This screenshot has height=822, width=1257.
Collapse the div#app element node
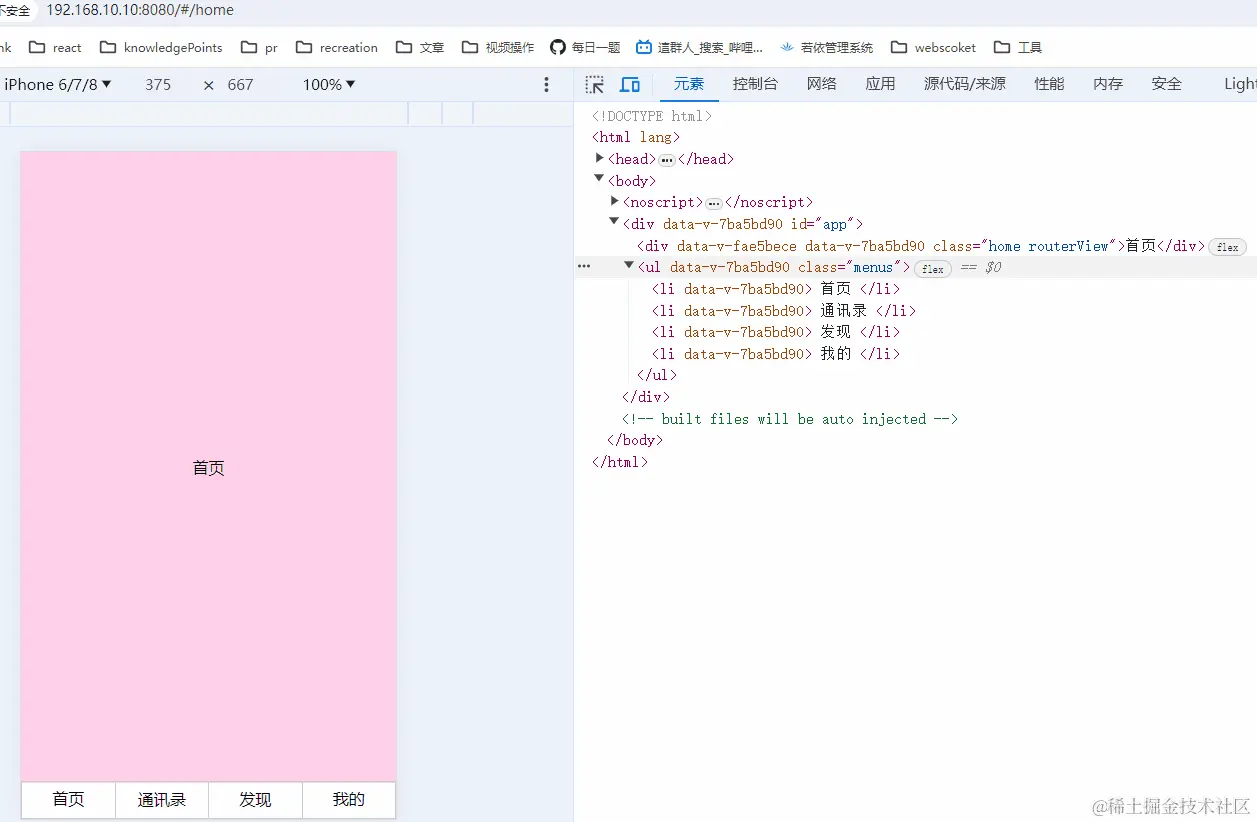click(614, 223)
